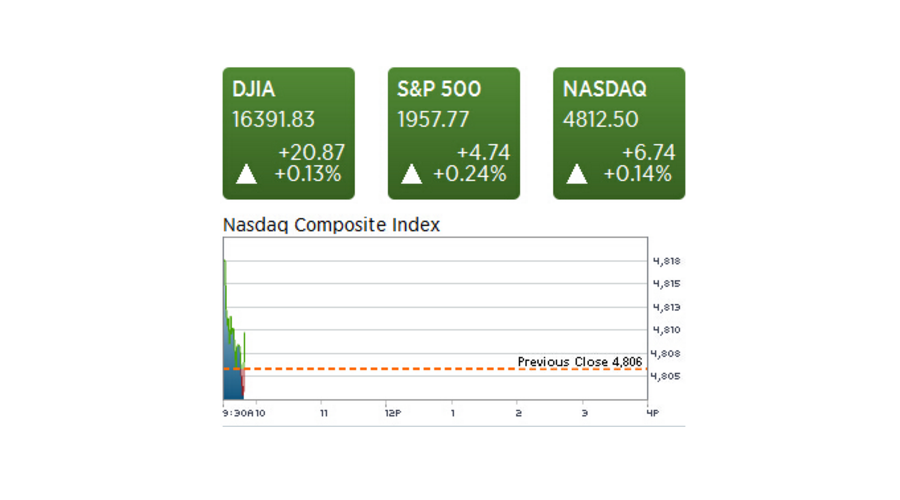The image size is (900, 500).
Task: Click the Previous Close 4,806 label
Action: [579, 361]
